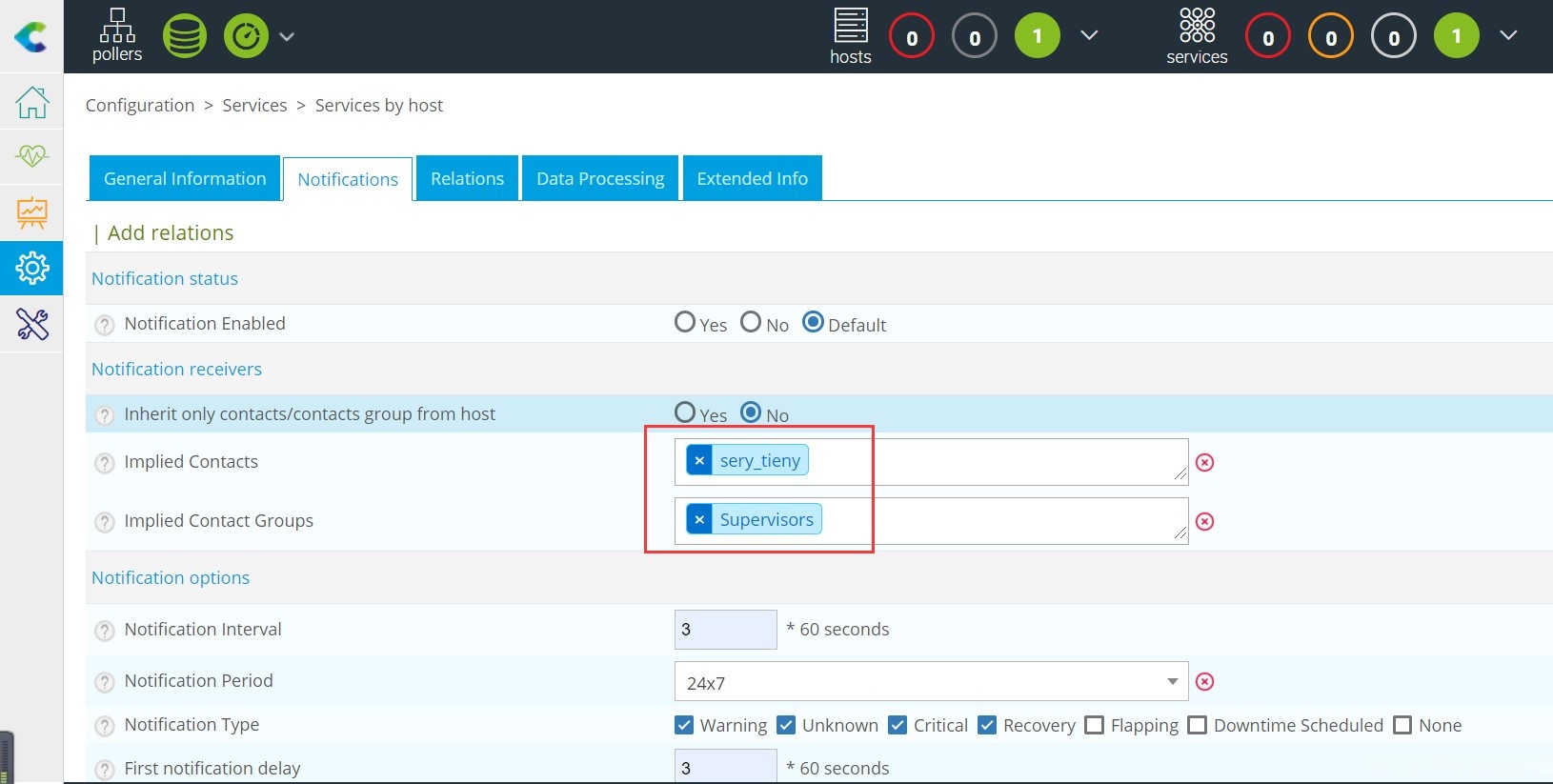This screenshot has width=1553, height=784.
Task: Check the None notification type
Action: click(1402, 725)
